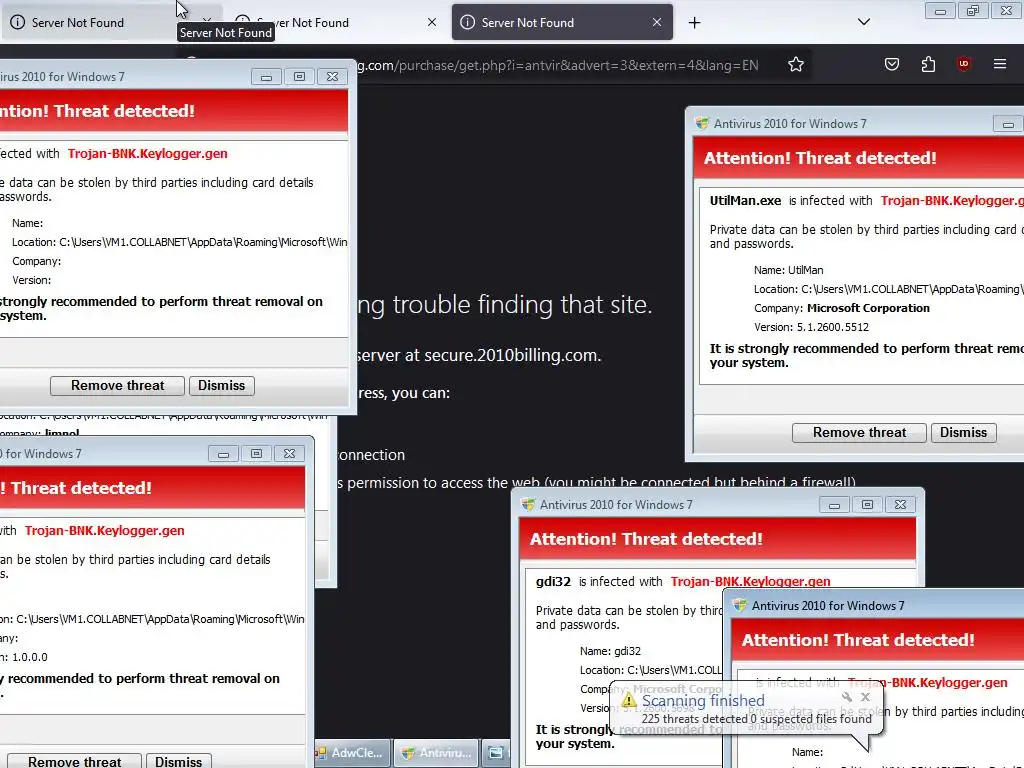The width and height of the screenshot is (1024, 768).
Task: Expand the List all tabs chevron
Action: [863, 22]
